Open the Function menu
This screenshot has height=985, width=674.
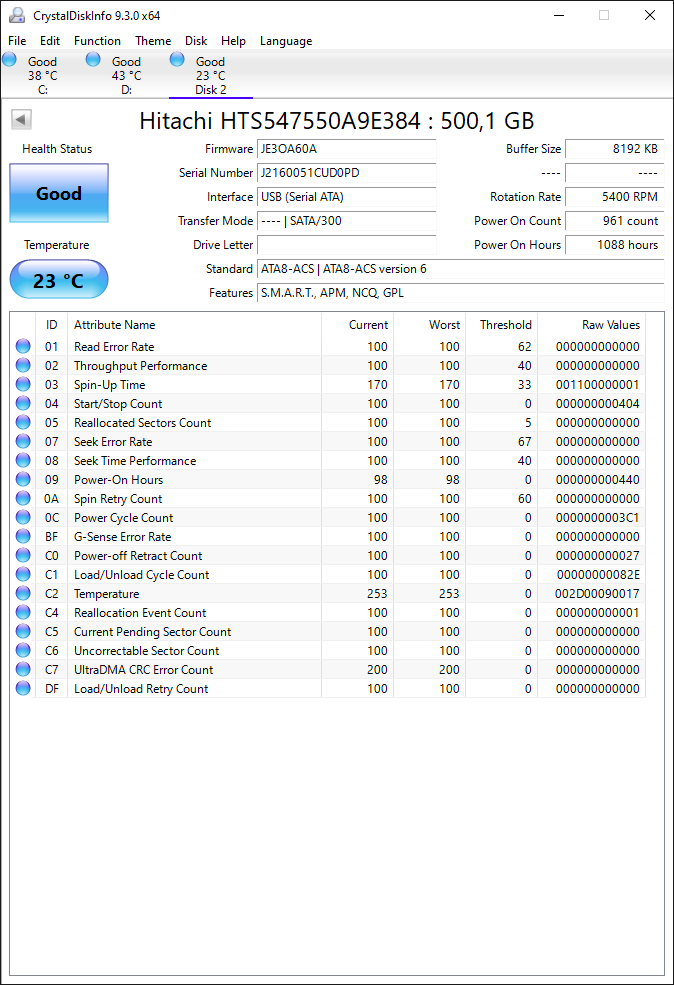click(97, 41)
